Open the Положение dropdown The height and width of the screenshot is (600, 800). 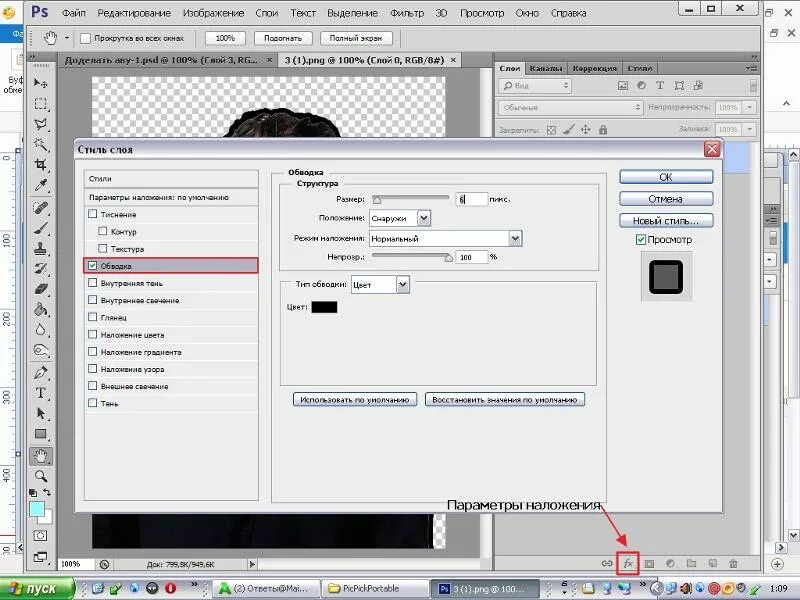400,218
